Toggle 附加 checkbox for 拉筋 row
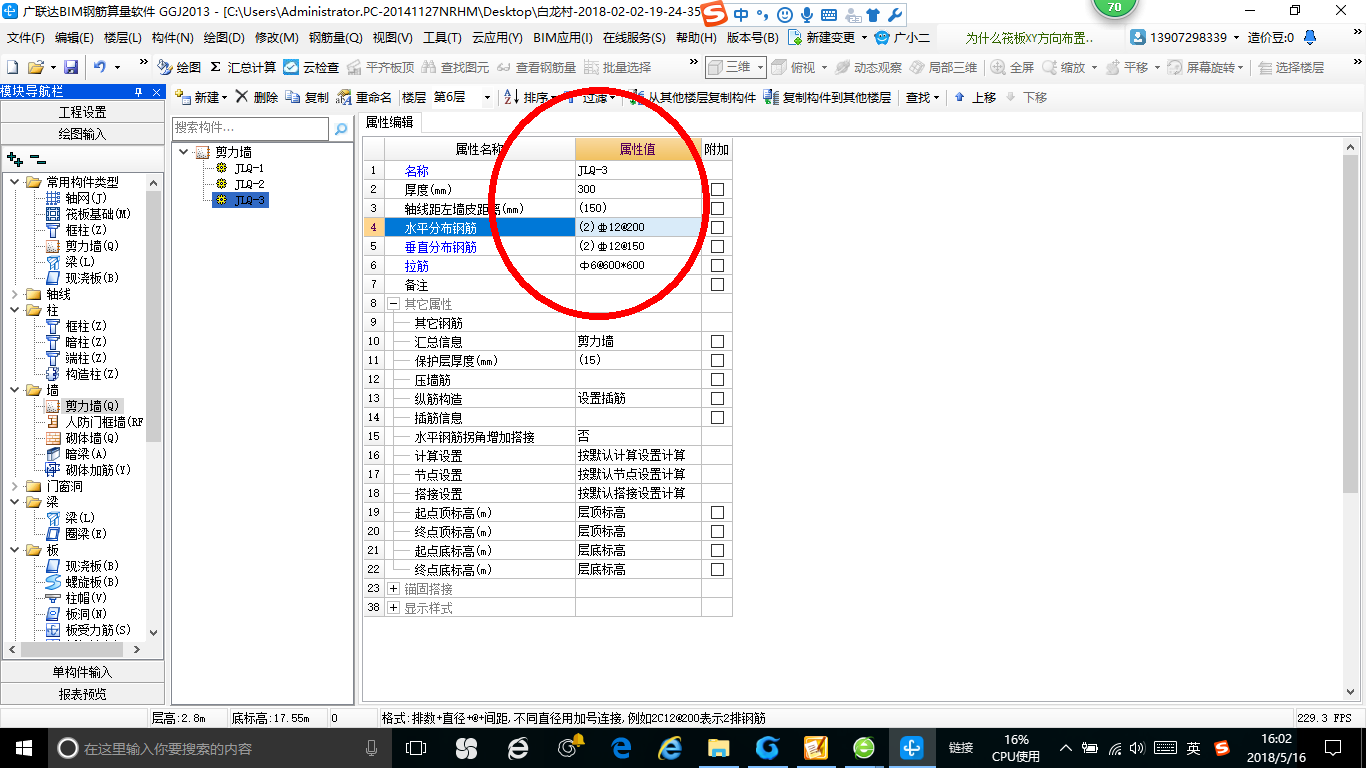Screen dimensions: 1366x768 pyautogui.click(x=717, y=265)
